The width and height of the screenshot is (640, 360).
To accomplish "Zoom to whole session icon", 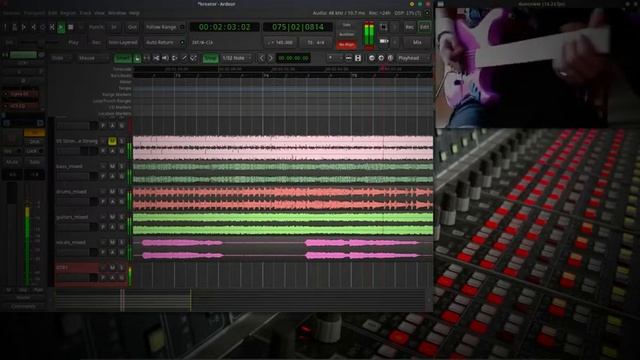I will click(390, 58).
